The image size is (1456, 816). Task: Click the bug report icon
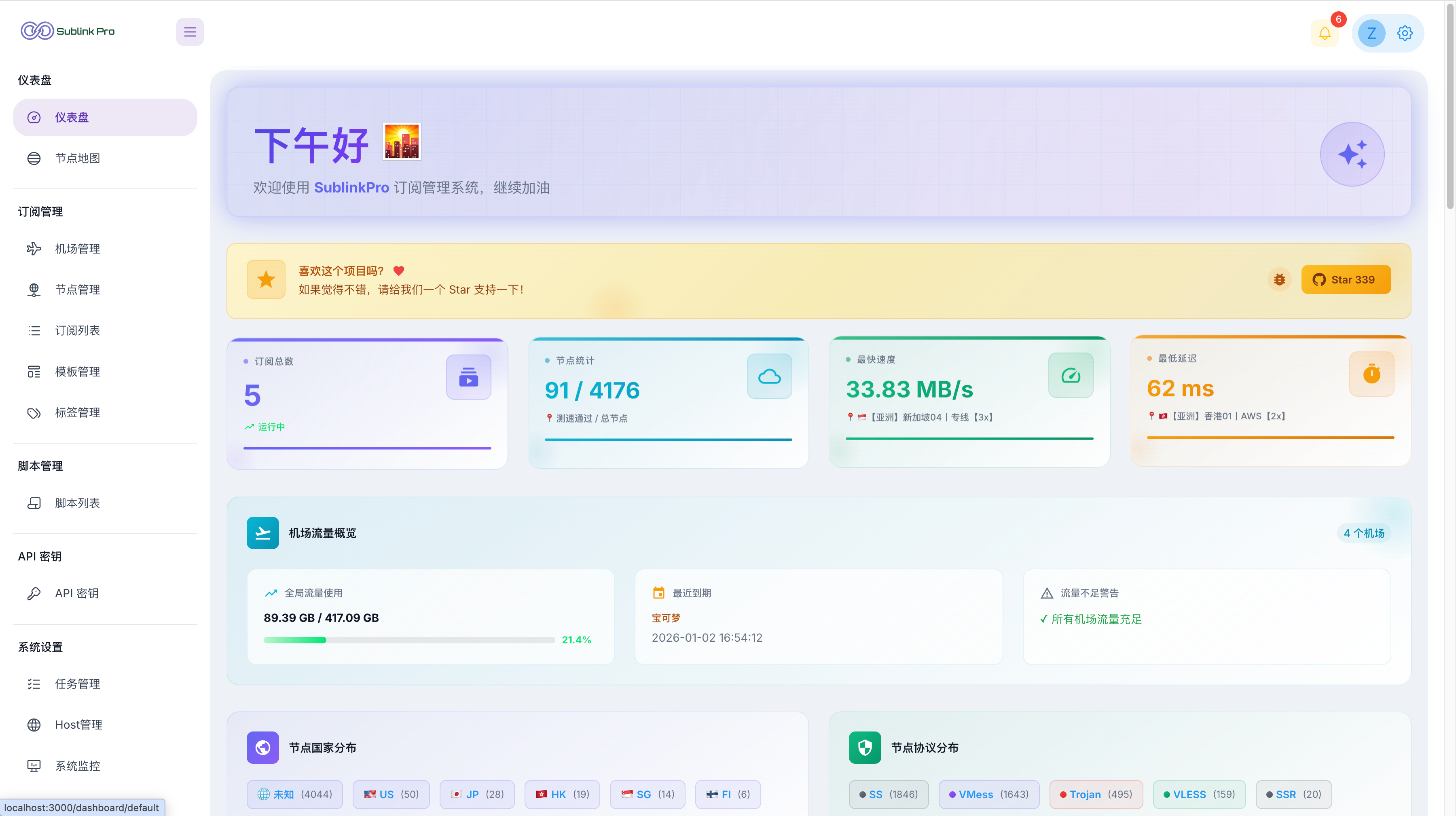1280,280
